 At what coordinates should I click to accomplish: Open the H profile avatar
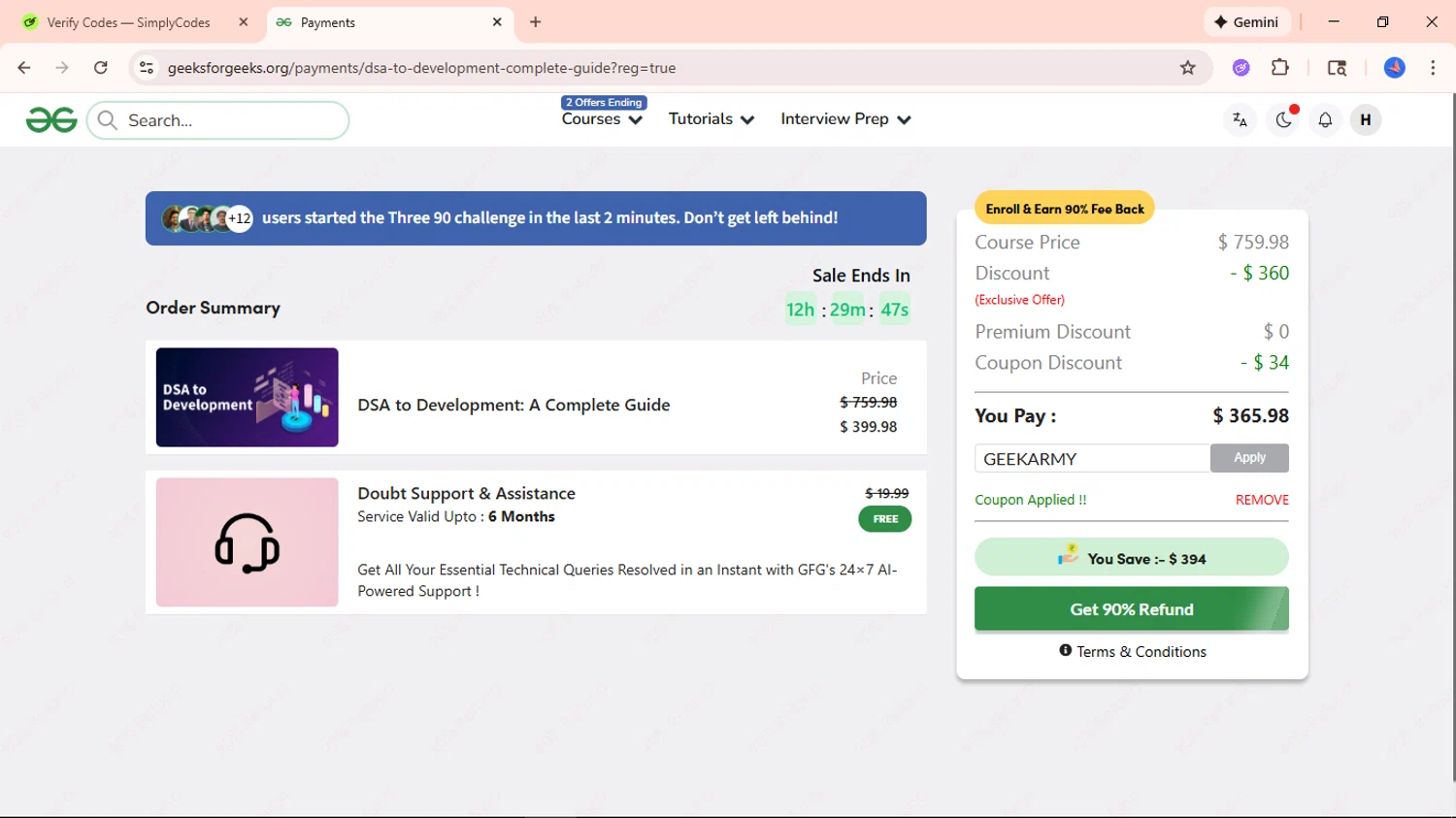pos(1366,120)
